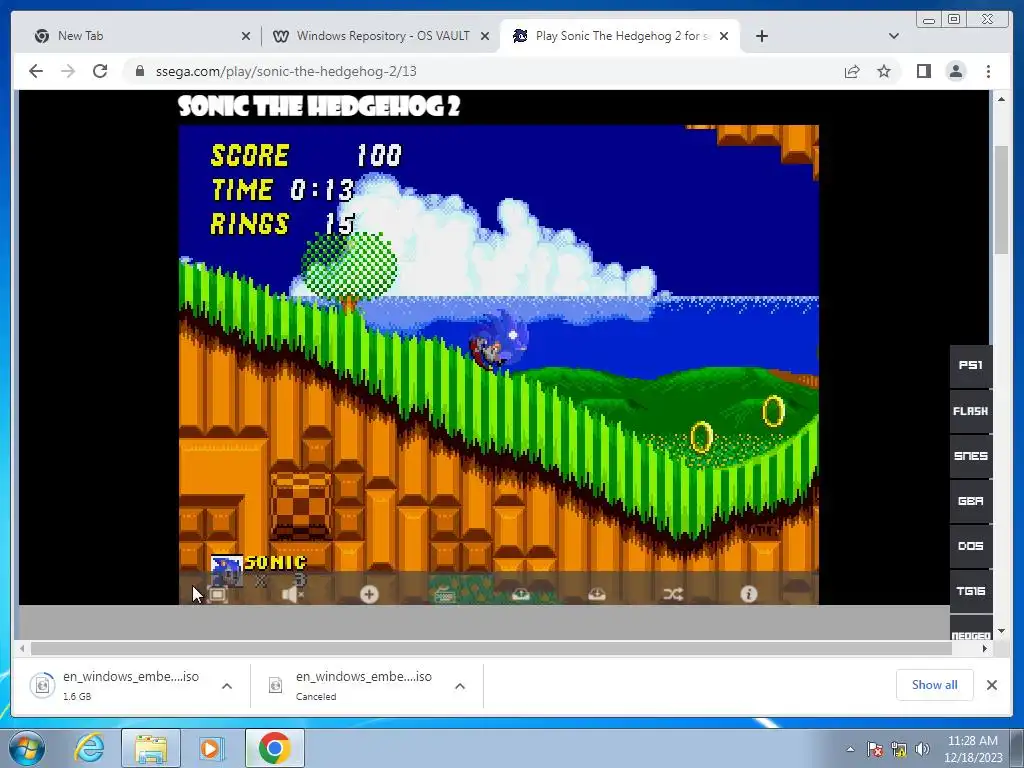Expand options for the 1.6 GB iso download

(227, 686)
